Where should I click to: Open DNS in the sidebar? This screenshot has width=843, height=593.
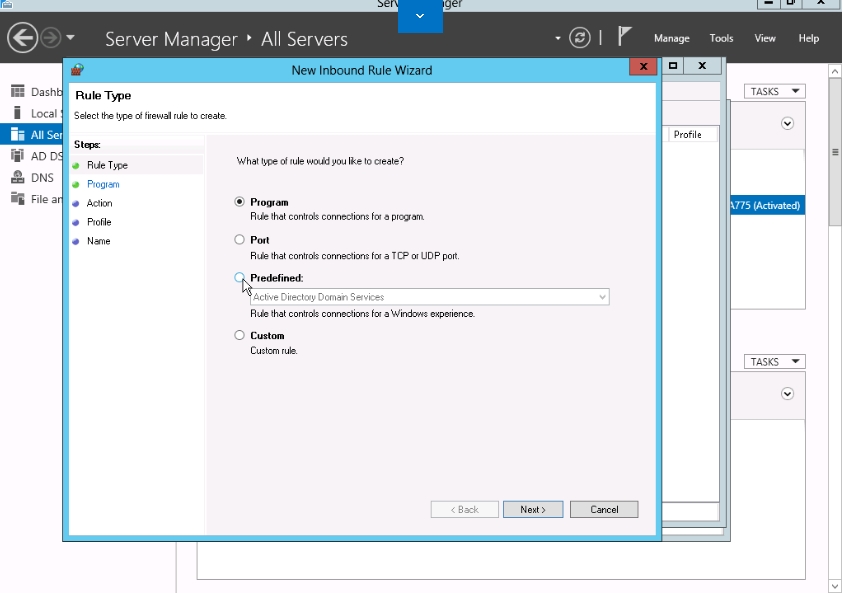click(x=42, y=177)
